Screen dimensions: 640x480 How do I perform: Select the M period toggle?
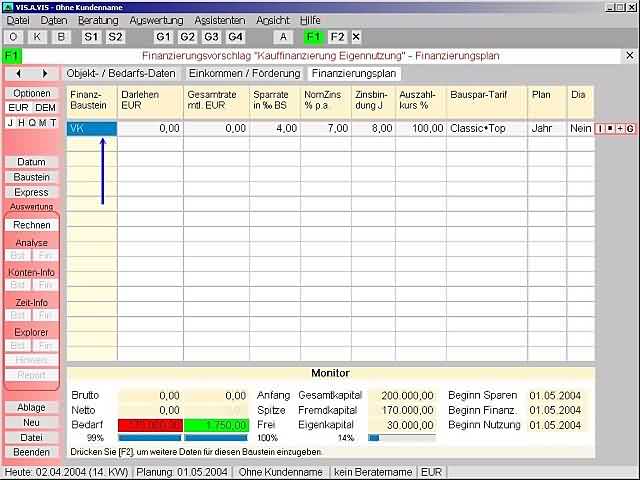(x=42, y=123)
